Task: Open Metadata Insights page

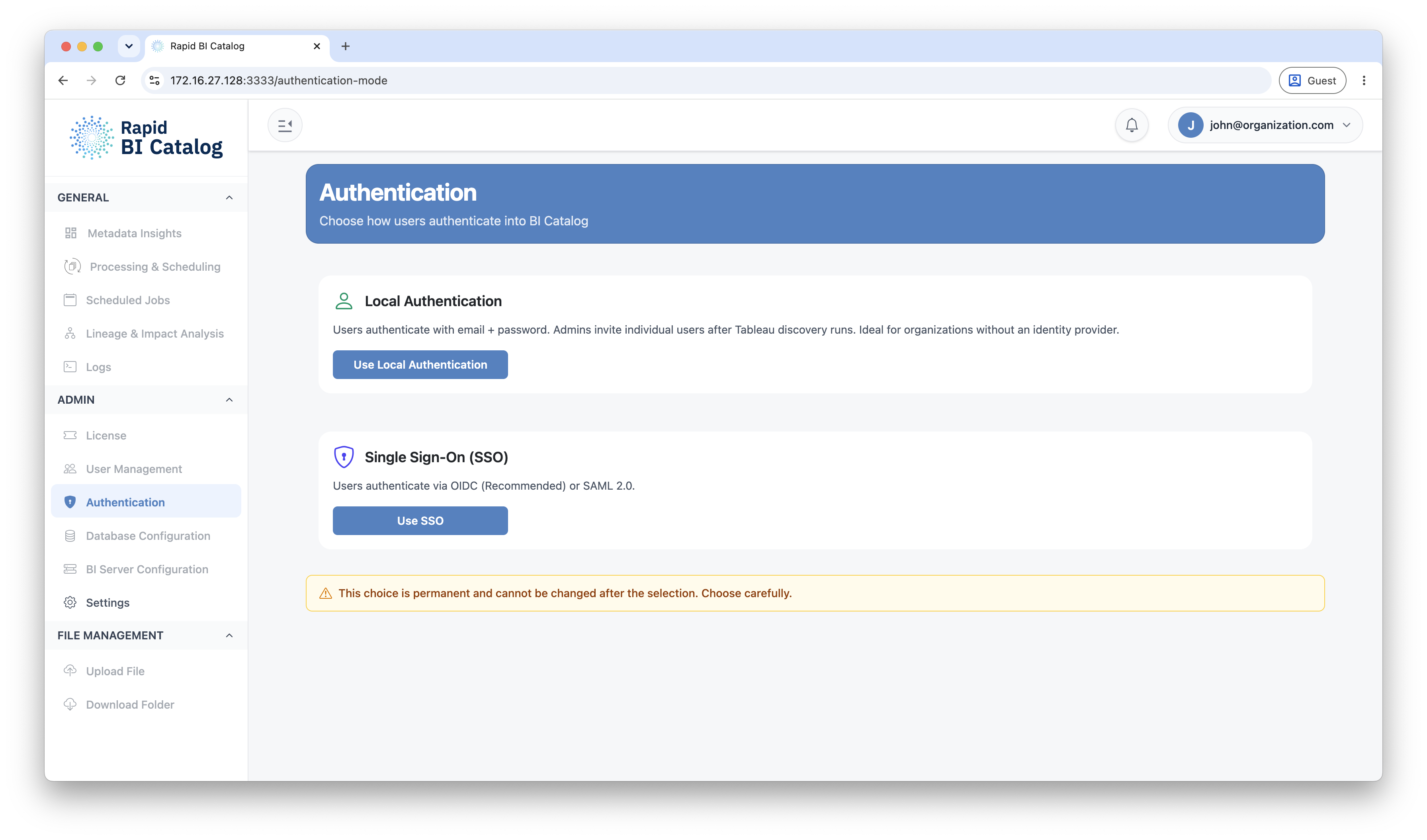Action: [146, 233]
